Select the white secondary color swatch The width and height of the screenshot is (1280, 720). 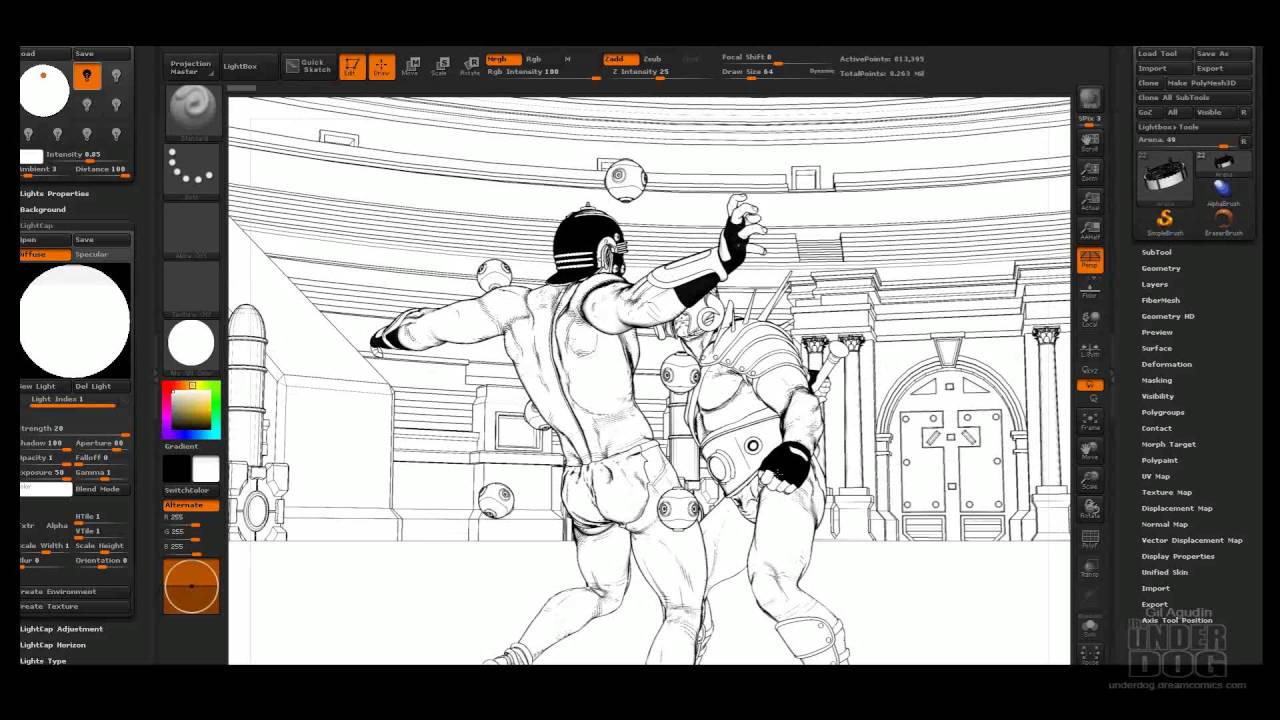tap(205, 469)
